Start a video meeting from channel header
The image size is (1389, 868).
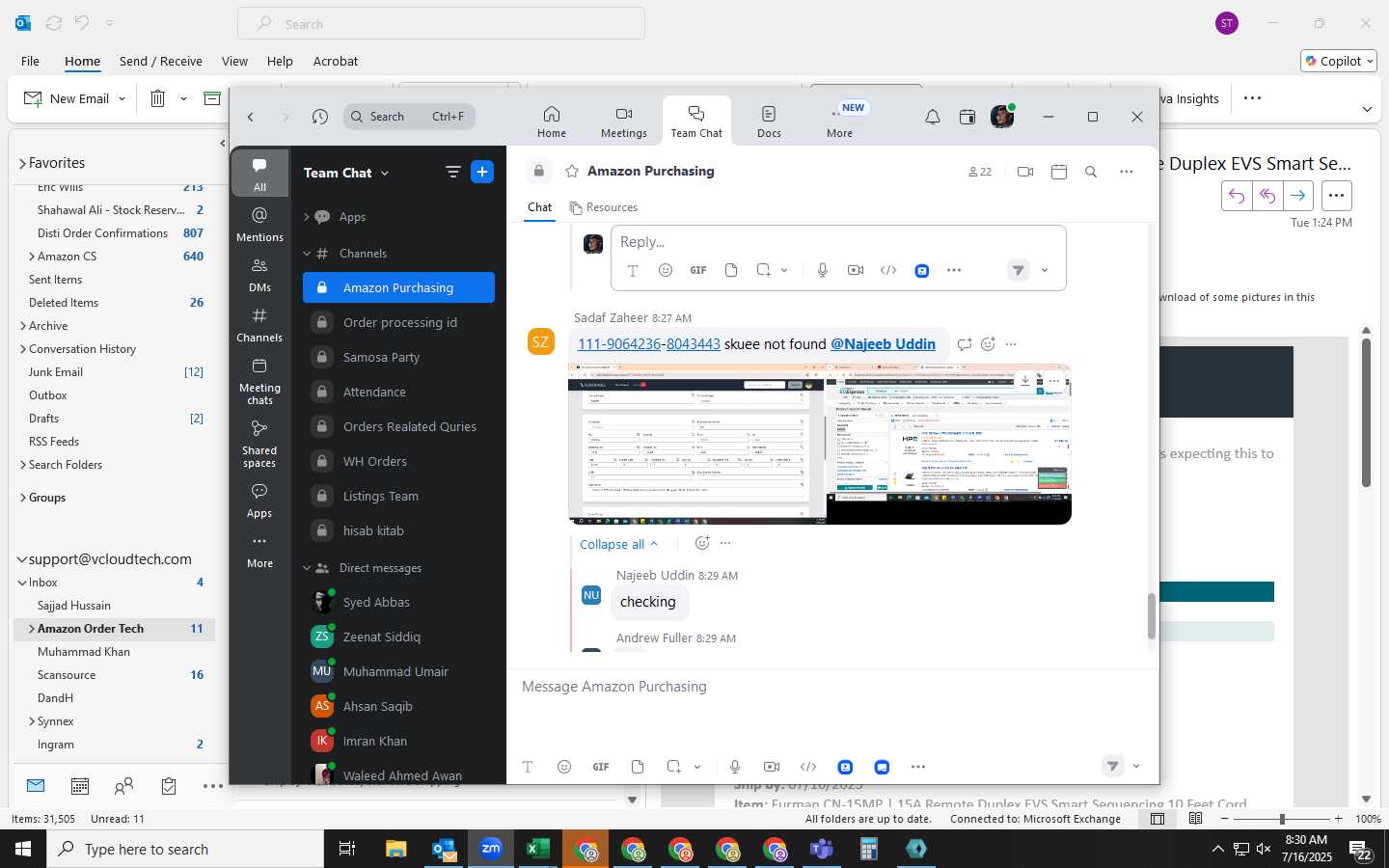tap(1025, 172)
